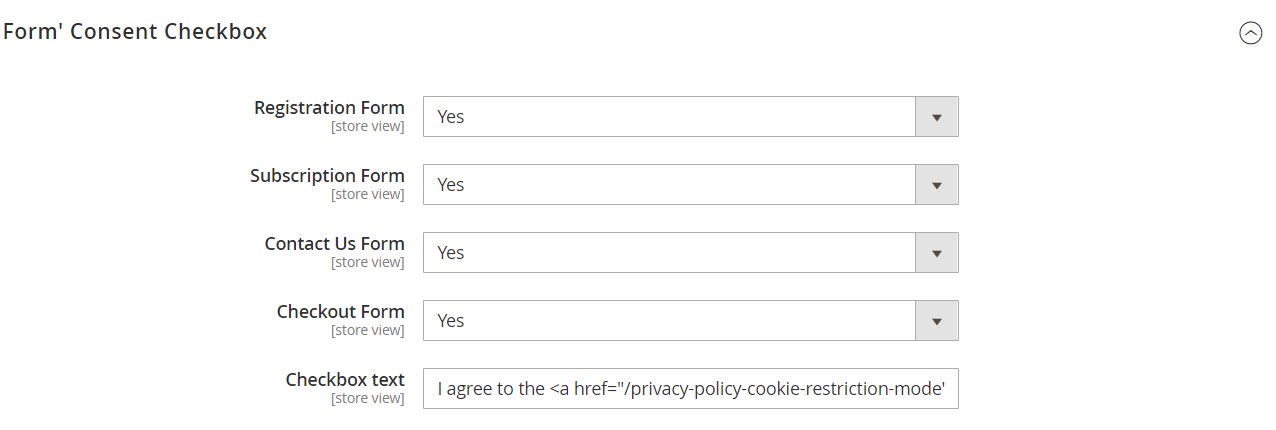The height and width of the screenshot is (430, 1276).
Task: Click the Registration Form label
Action: coord(329,108)
